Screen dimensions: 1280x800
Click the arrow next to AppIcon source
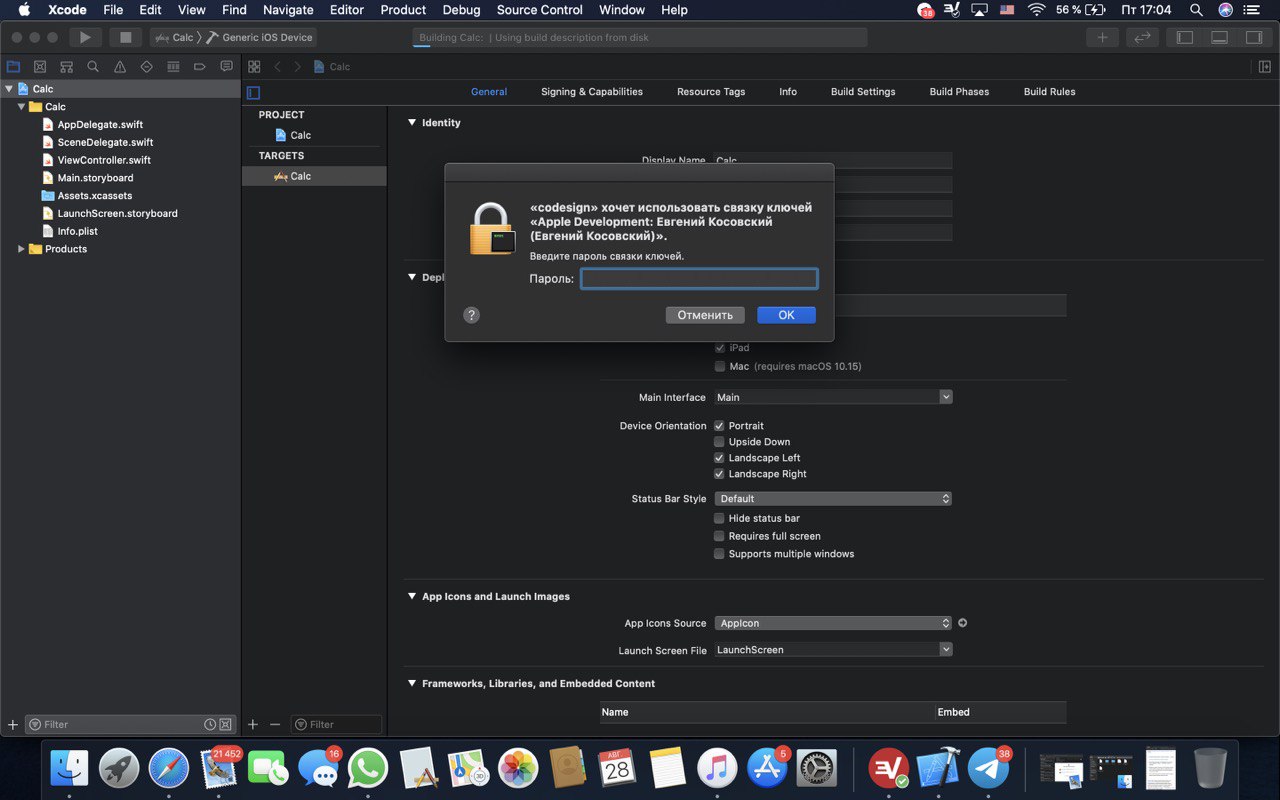point(963,623)
